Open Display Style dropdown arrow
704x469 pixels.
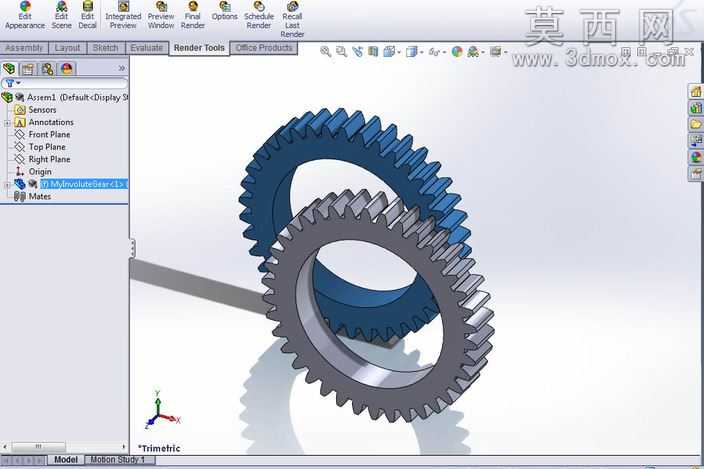coord(421,53)
